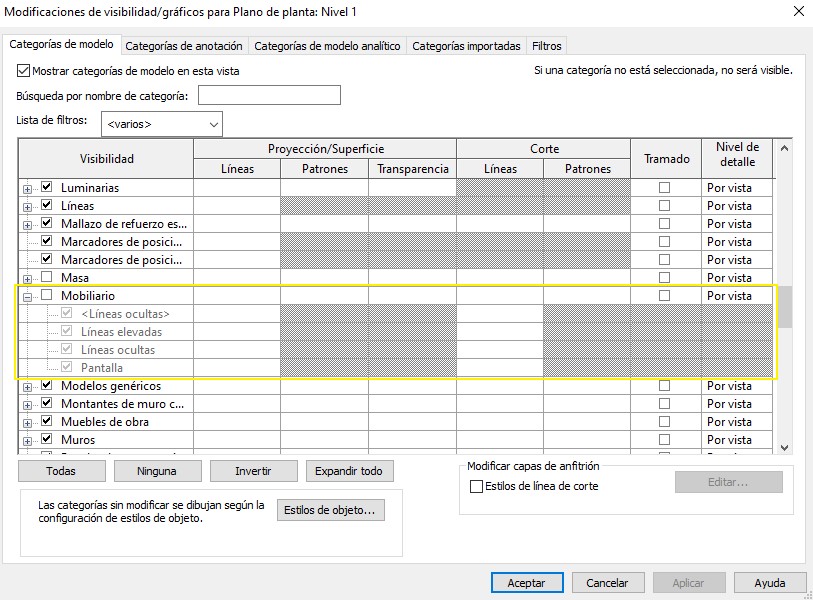Go to Categorías importadas tab
Screen dimensions: 813x600
tap(466, 46)
